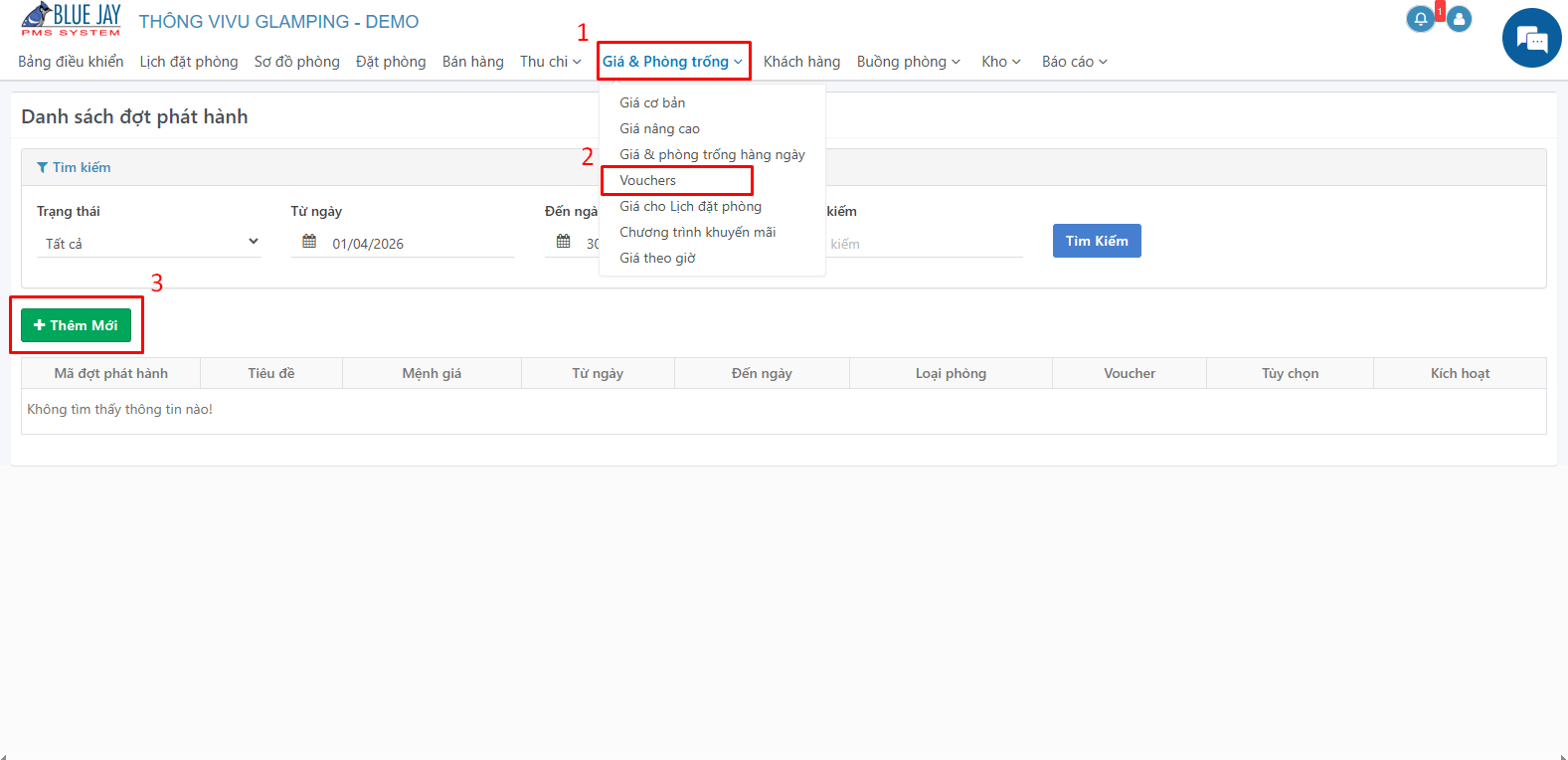Click the Thêm Mới button

pyautogui.click(x=76, y=325)
